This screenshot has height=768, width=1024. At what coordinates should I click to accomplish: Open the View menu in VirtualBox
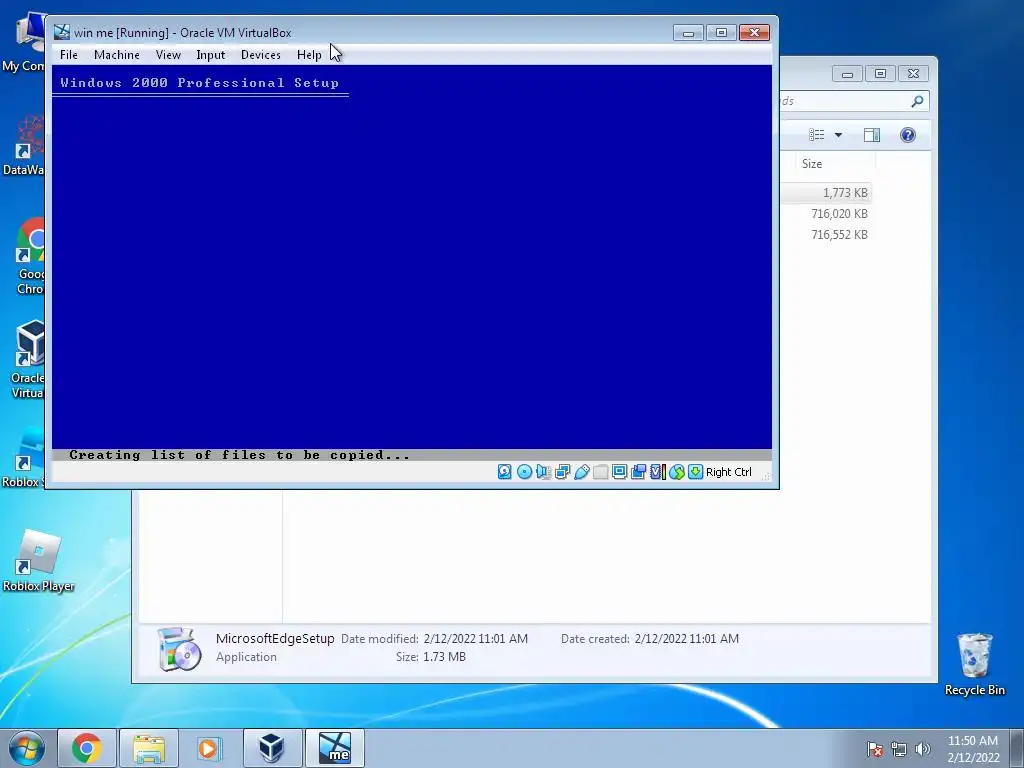[168, 55]
